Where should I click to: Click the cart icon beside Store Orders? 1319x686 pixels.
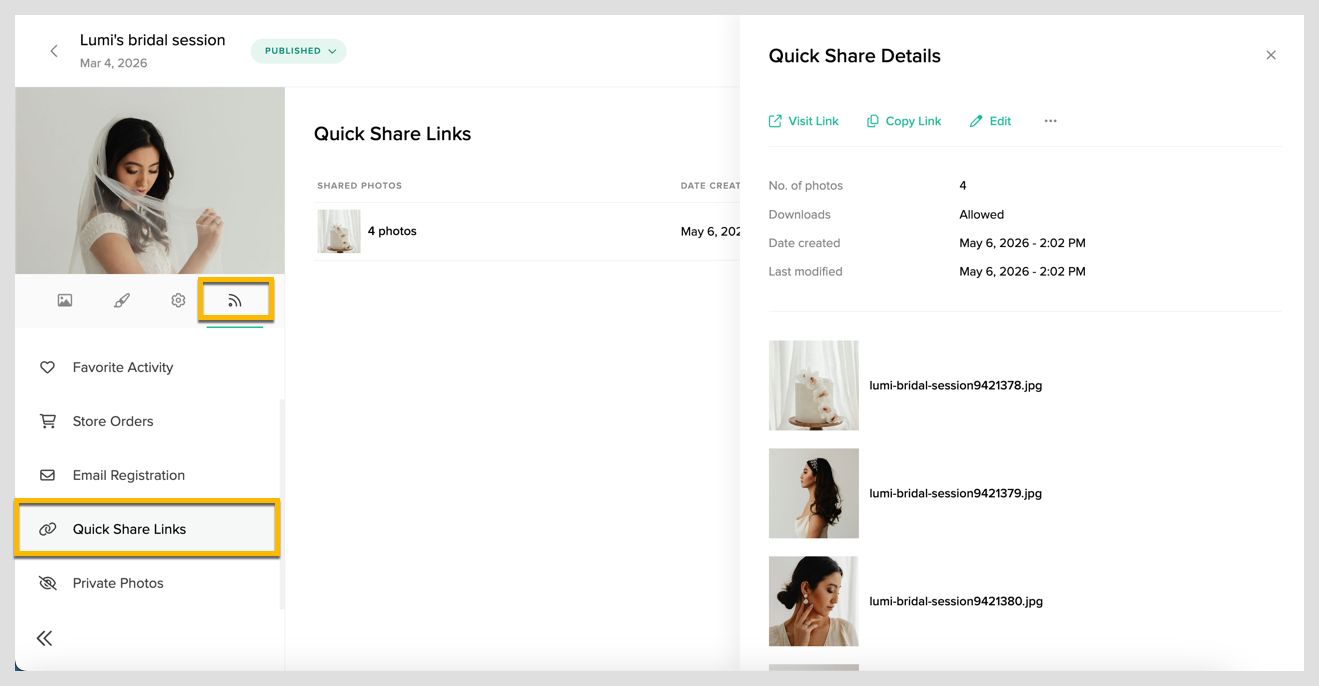47,421
